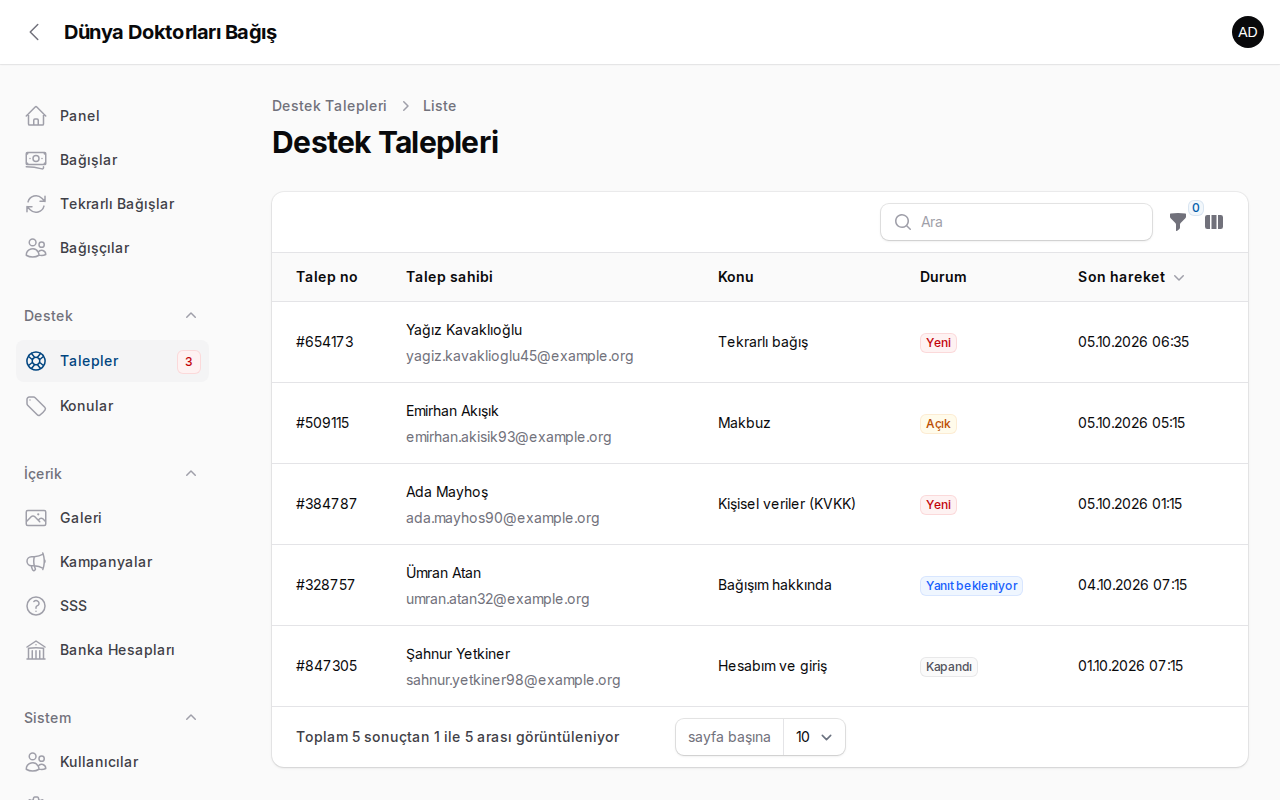The width and height of the screenshot is (1280, 800).
Task: Click the Makbuz subject cell
Action: [x=744, y=423]
